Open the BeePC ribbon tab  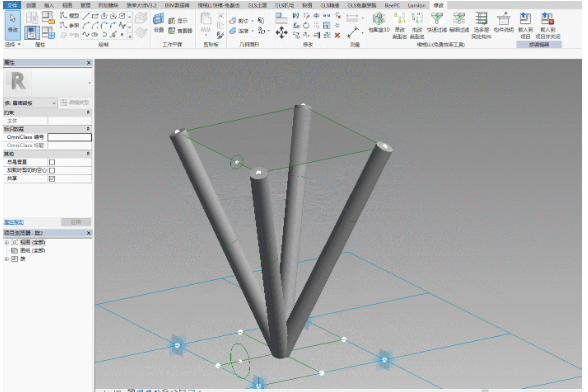[392, 5]
